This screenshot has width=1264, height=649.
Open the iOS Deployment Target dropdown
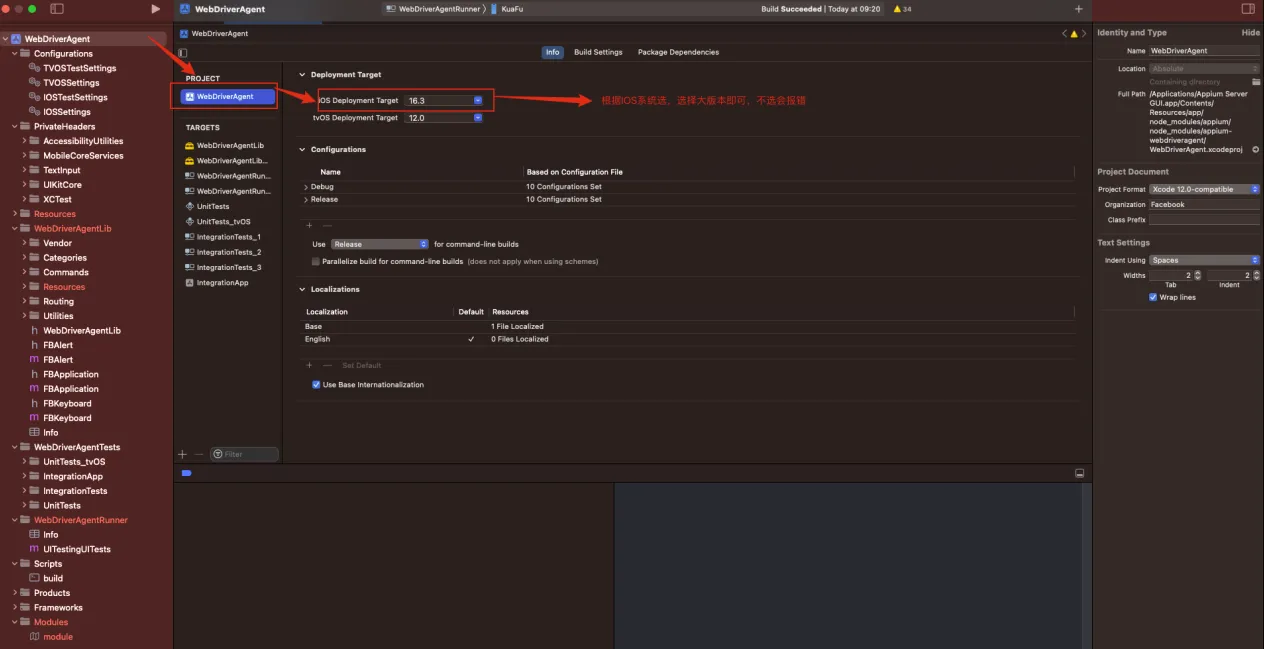pos(478,101)
